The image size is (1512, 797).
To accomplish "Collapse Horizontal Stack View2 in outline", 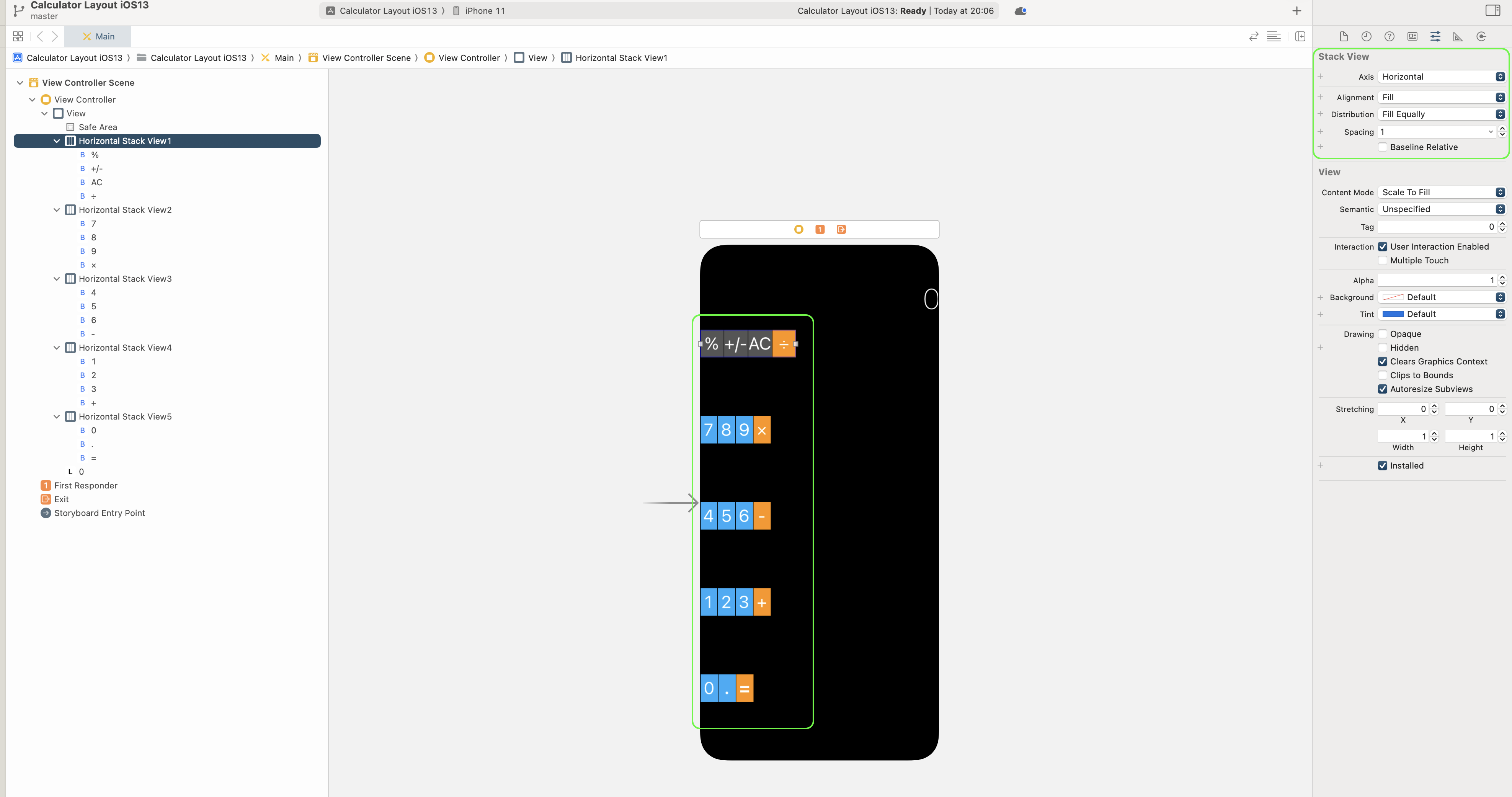I will click(56, 210).
